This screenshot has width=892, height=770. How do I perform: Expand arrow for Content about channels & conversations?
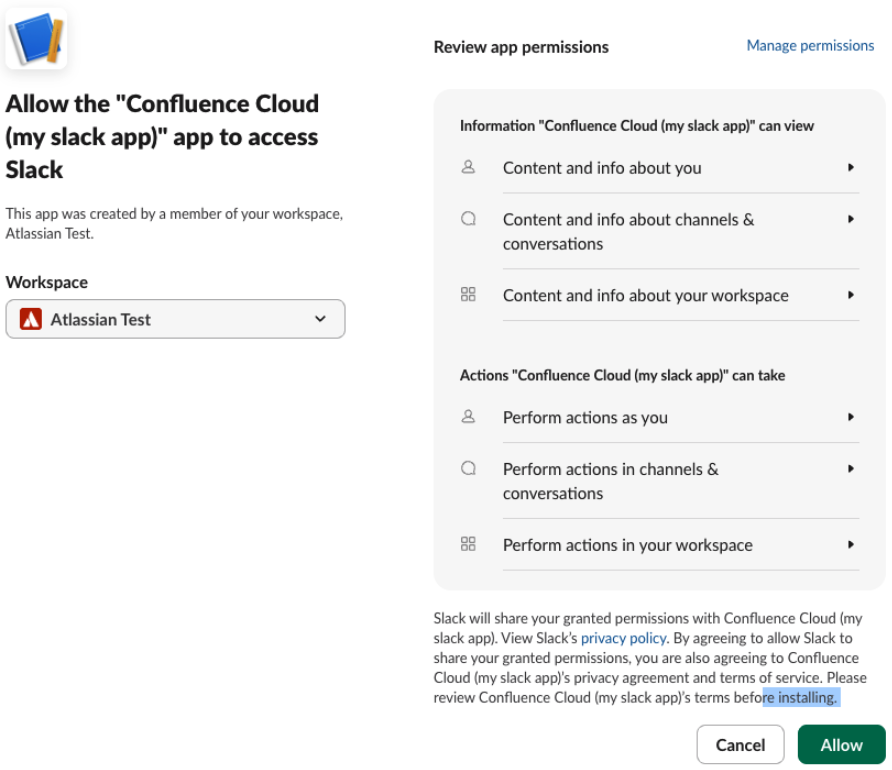[x=851, y=219]
